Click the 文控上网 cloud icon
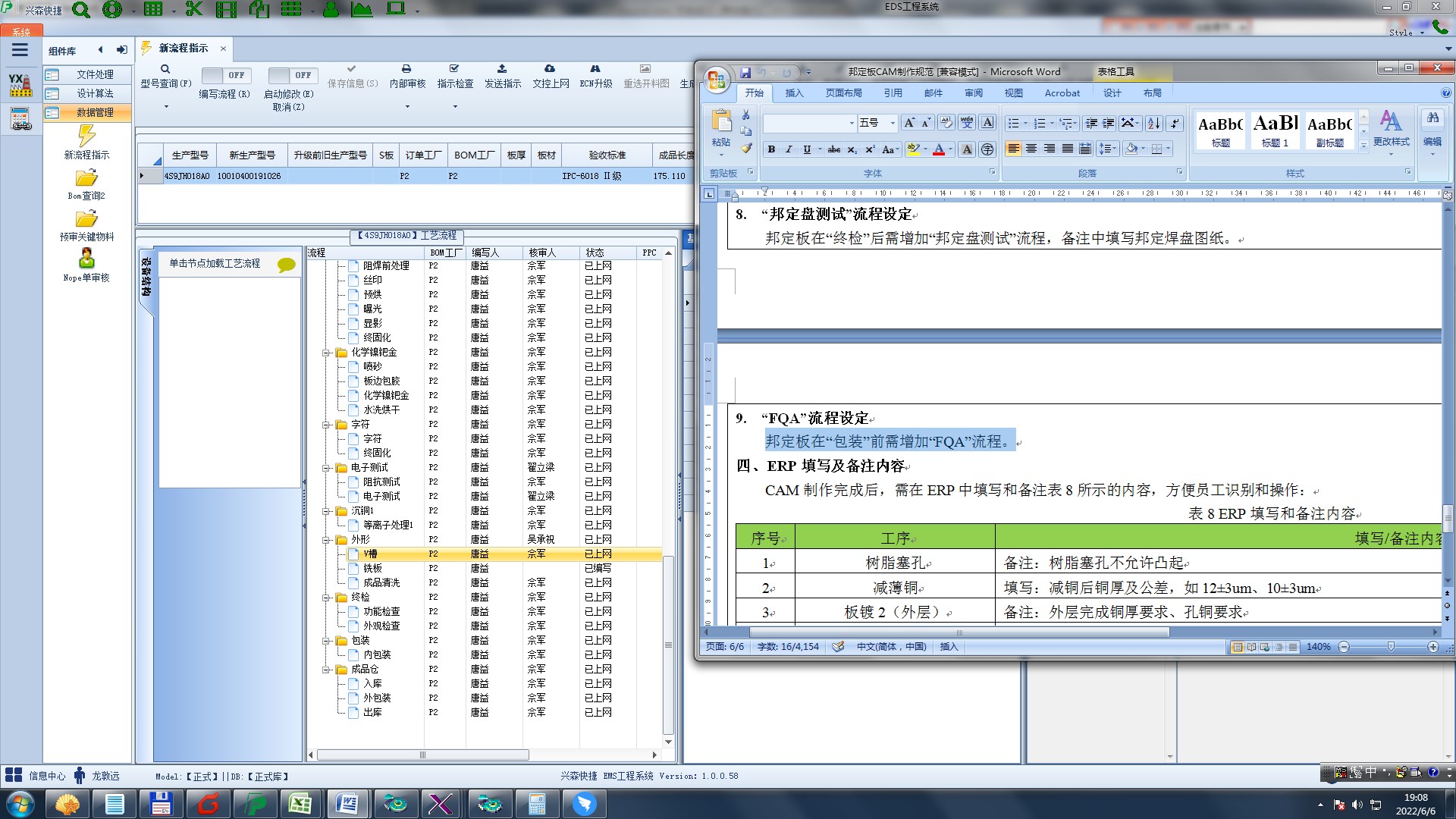1456x819 pixels. click(x=550, y=70)
